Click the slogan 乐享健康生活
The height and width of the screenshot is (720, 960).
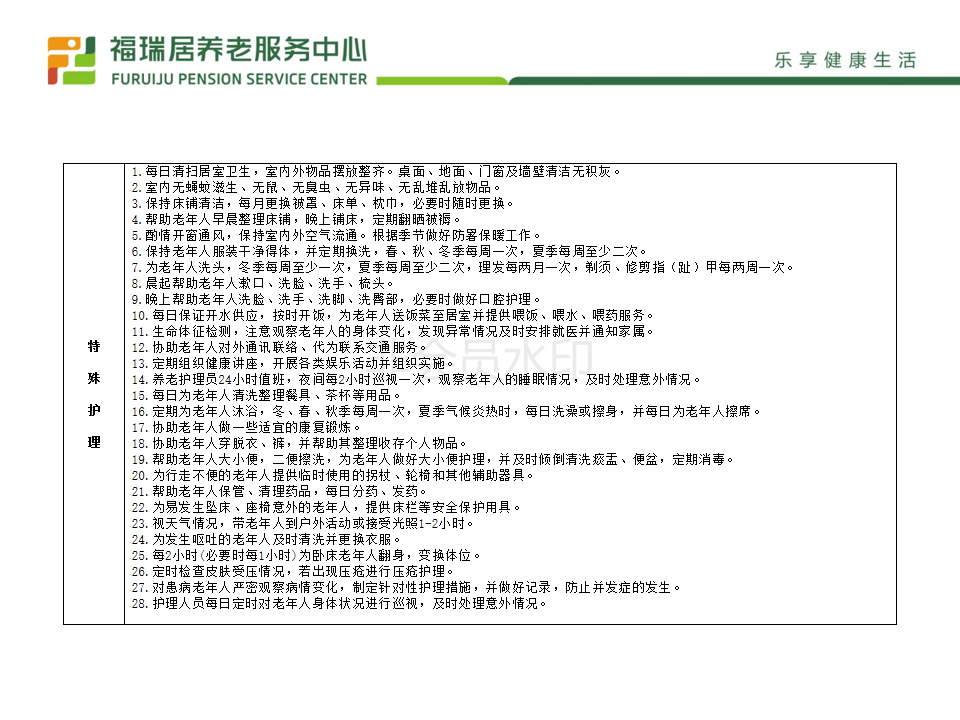[845, 60]
